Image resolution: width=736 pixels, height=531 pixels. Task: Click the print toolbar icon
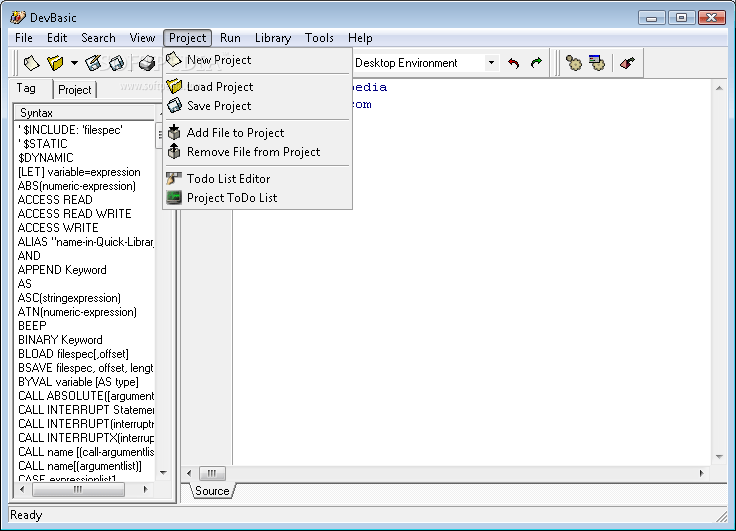point(147,63)
